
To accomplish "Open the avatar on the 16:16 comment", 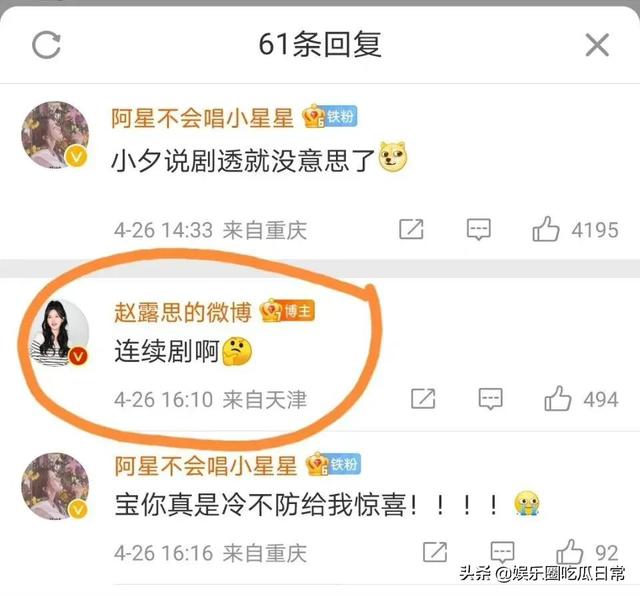I will pos(56,486).
